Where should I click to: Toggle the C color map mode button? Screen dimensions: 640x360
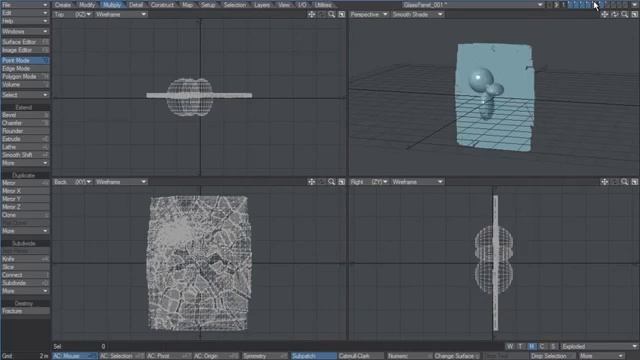[x=542, y=347]
